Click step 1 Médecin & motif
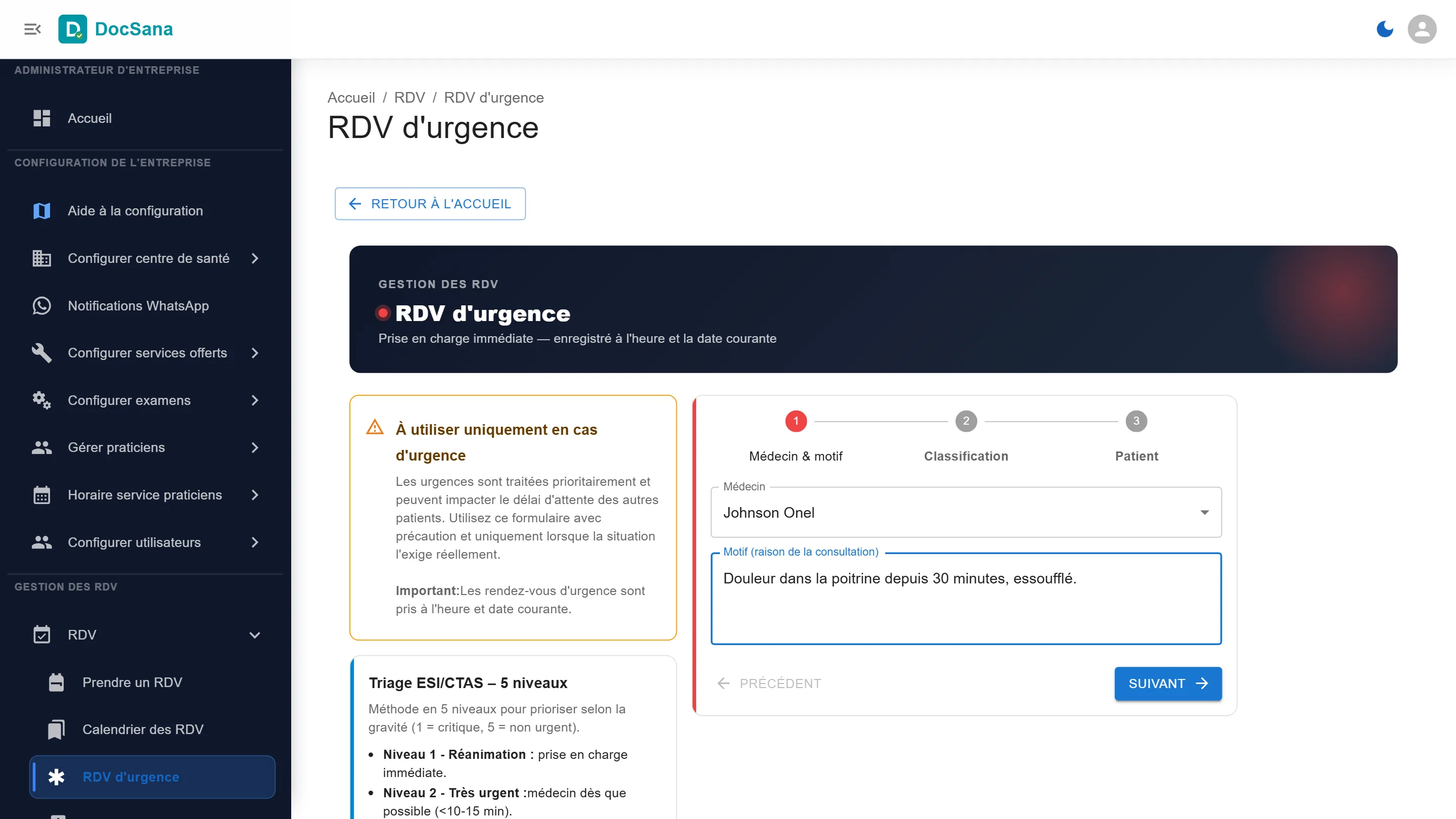Viewport: 1456px width, 819px height. click(795, 437)
